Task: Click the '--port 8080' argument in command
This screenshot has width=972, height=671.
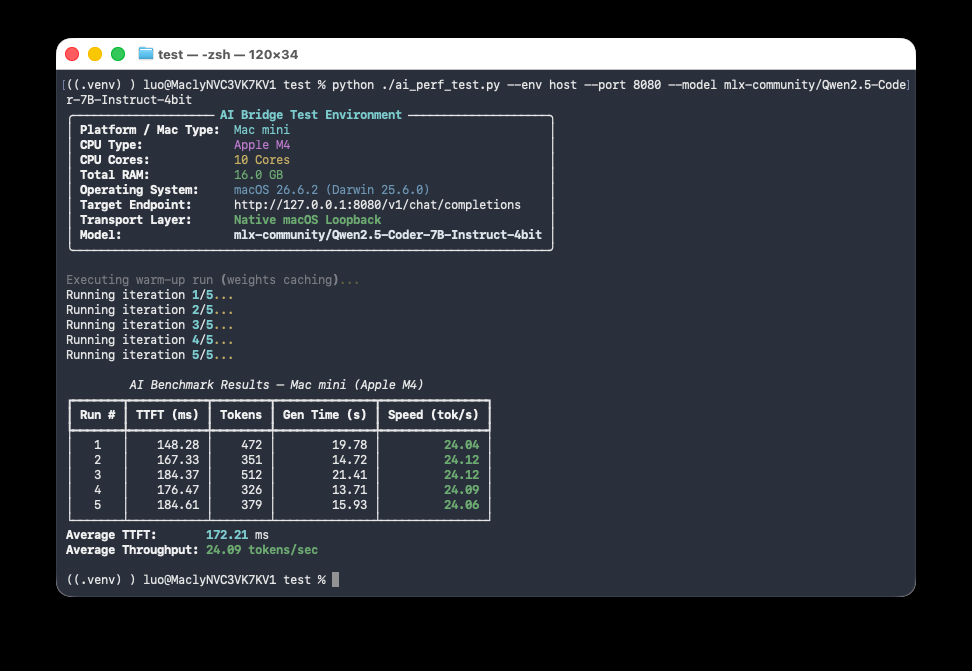Action: [x=622, y=85]
